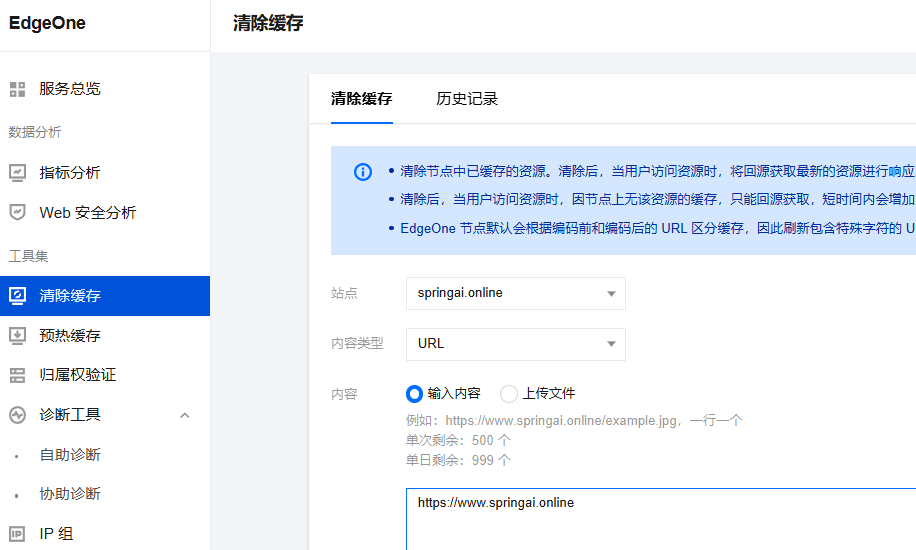Switch to the 清除缓存 tab
Screen dimensions: 916x550
coord(361,99)
